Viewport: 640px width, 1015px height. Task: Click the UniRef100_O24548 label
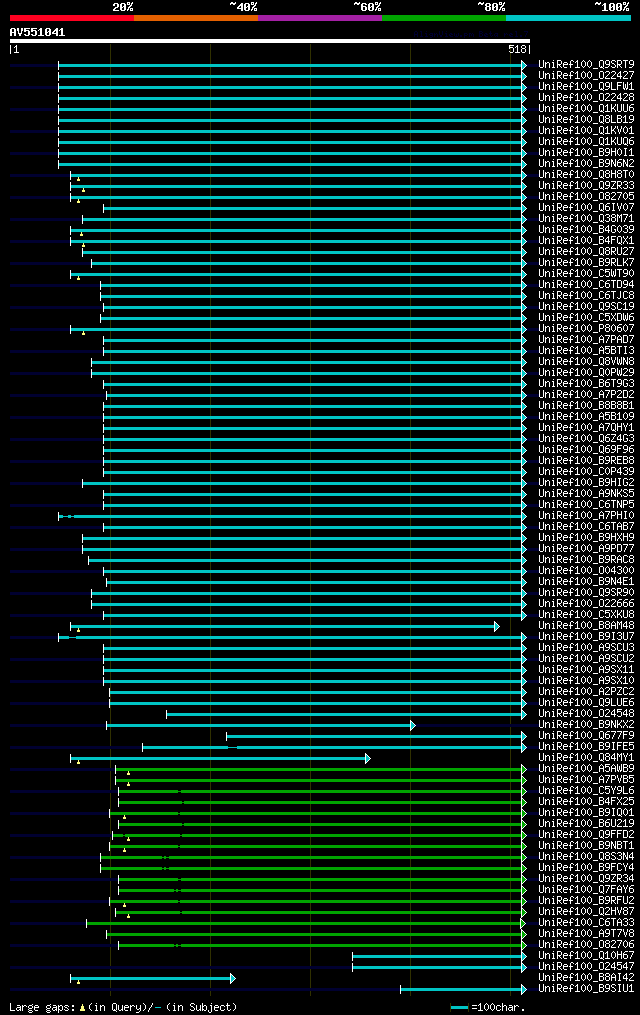(586, 714)
